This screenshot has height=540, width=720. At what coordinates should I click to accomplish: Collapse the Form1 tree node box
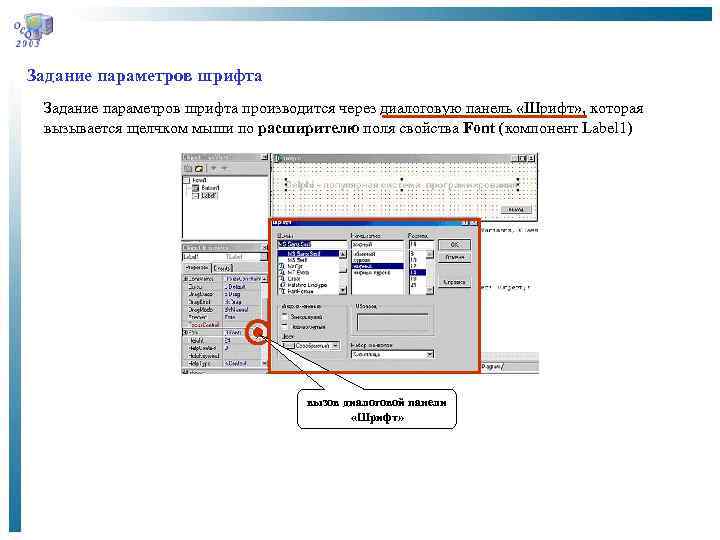[186, 180]
